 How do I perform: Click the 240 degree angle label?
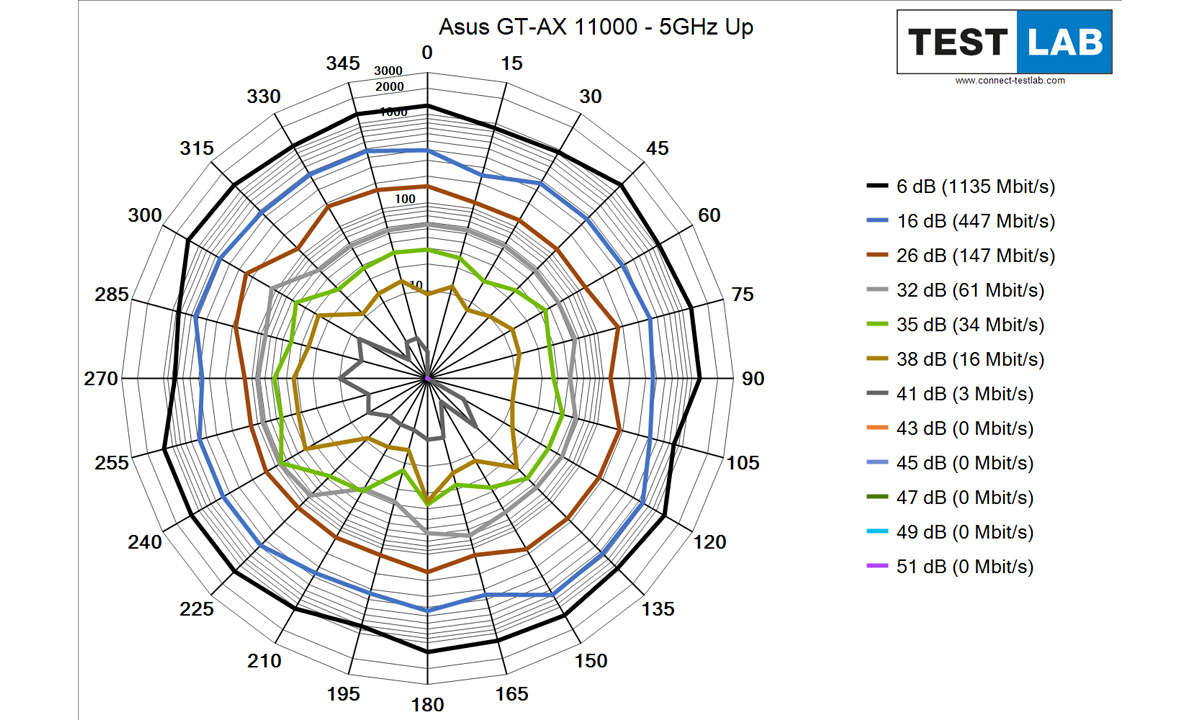point(146,542)
